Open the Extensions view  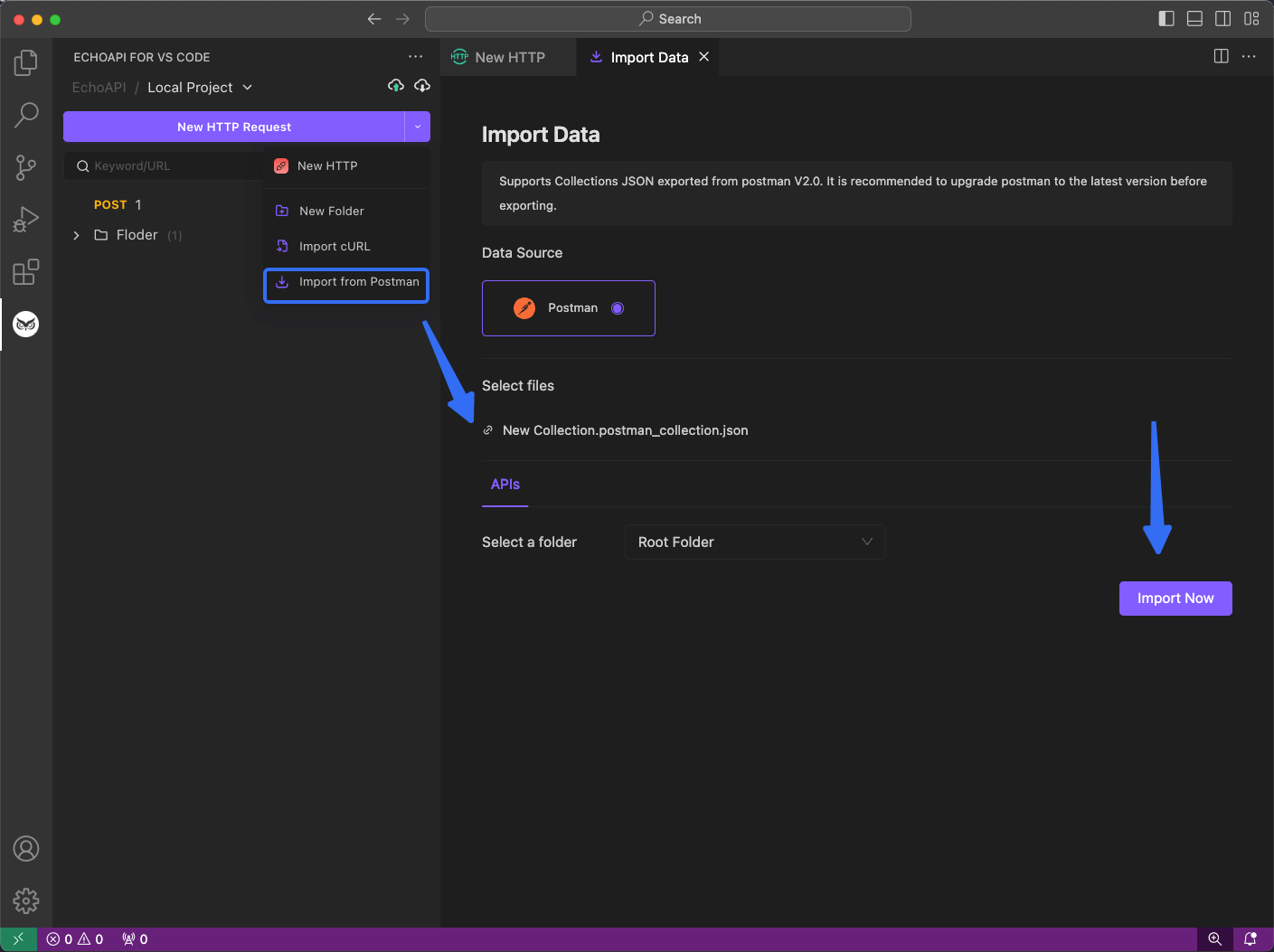click(x=26, y=271)
